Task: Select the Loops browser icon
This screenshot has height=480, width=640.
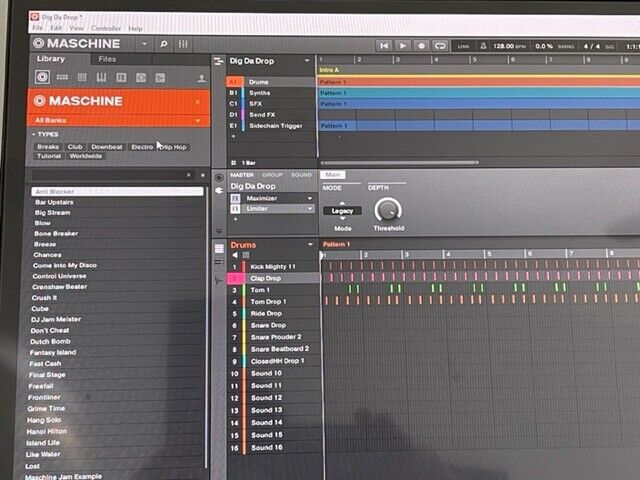Action: point(141,78)
